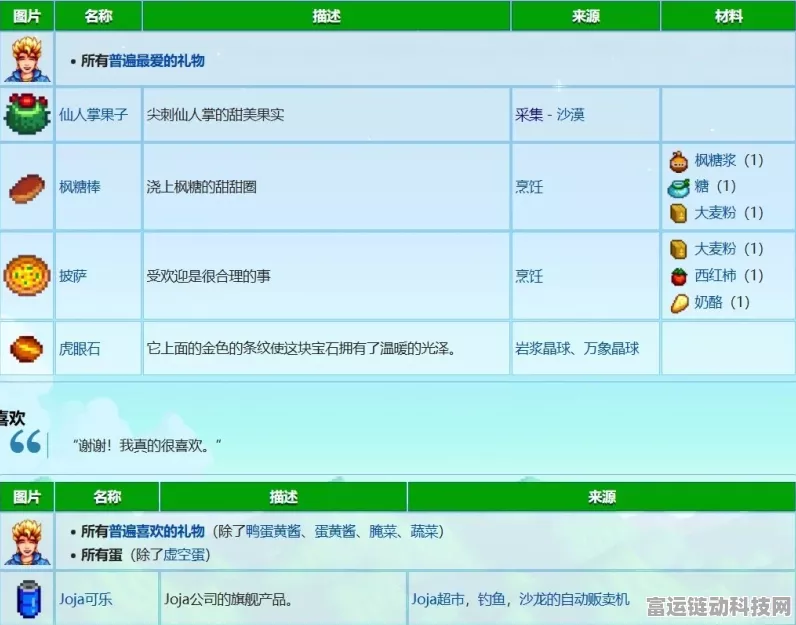The image size is (796, 625).
Task: Click description text Joja公司的旗舰产品。
Action: click(x=228, y=600)
